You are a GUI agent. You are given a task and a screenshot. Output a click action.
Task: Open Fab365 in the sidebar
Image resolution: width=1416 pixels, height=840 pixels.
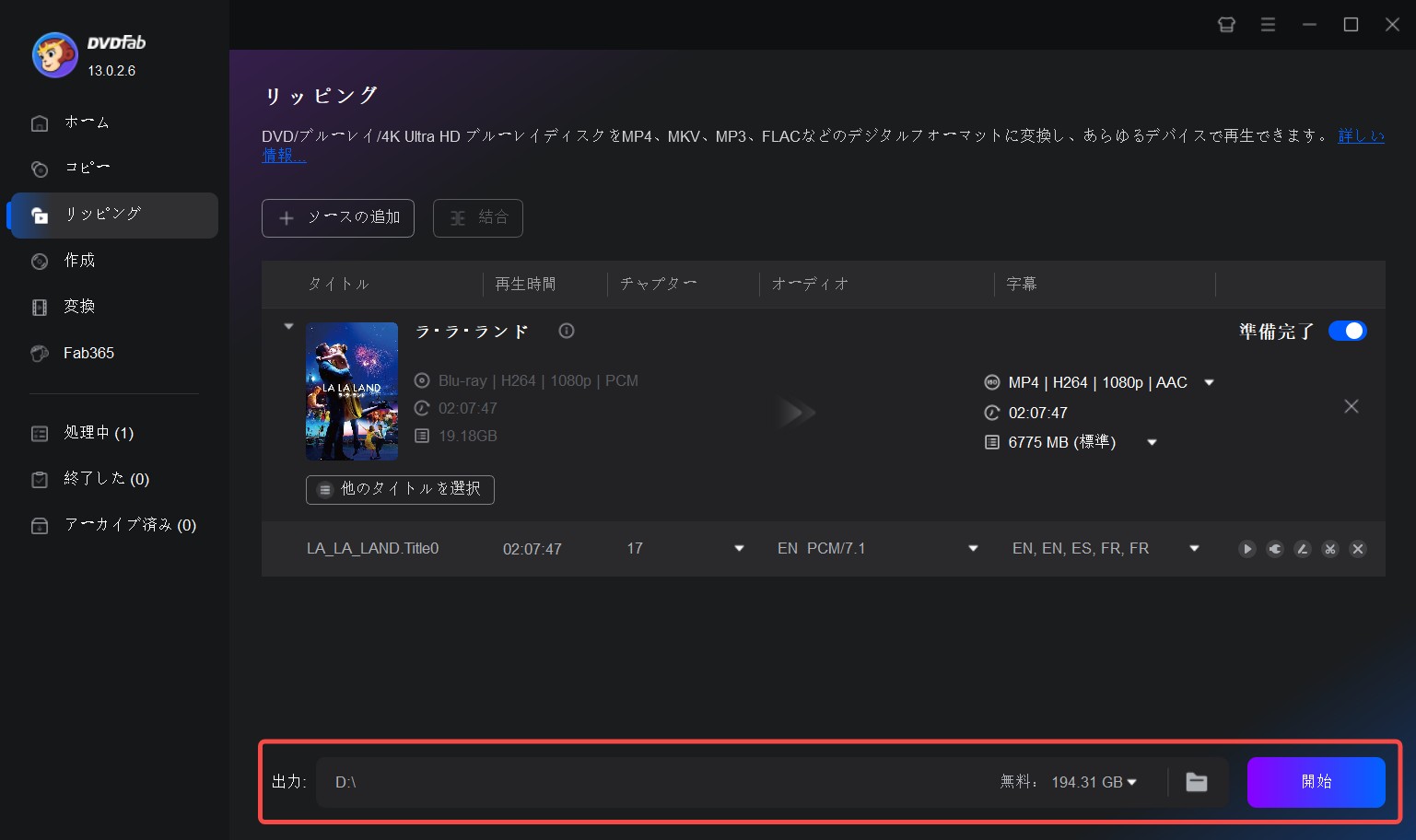click(x=114, y=353)
